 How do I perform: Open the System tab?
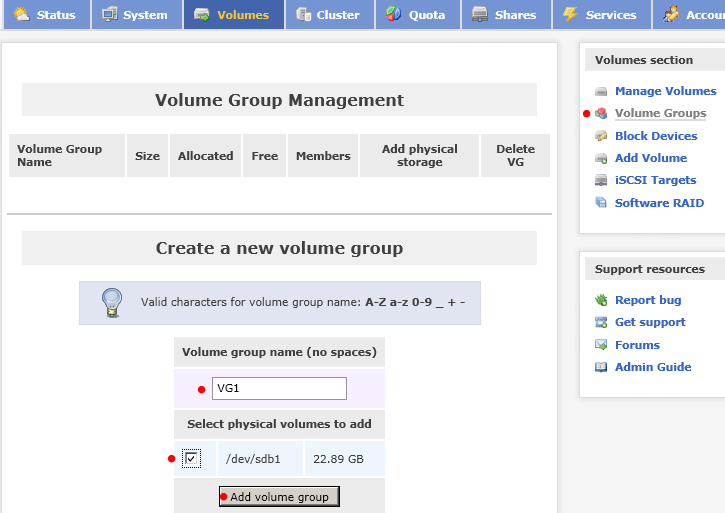137,14
